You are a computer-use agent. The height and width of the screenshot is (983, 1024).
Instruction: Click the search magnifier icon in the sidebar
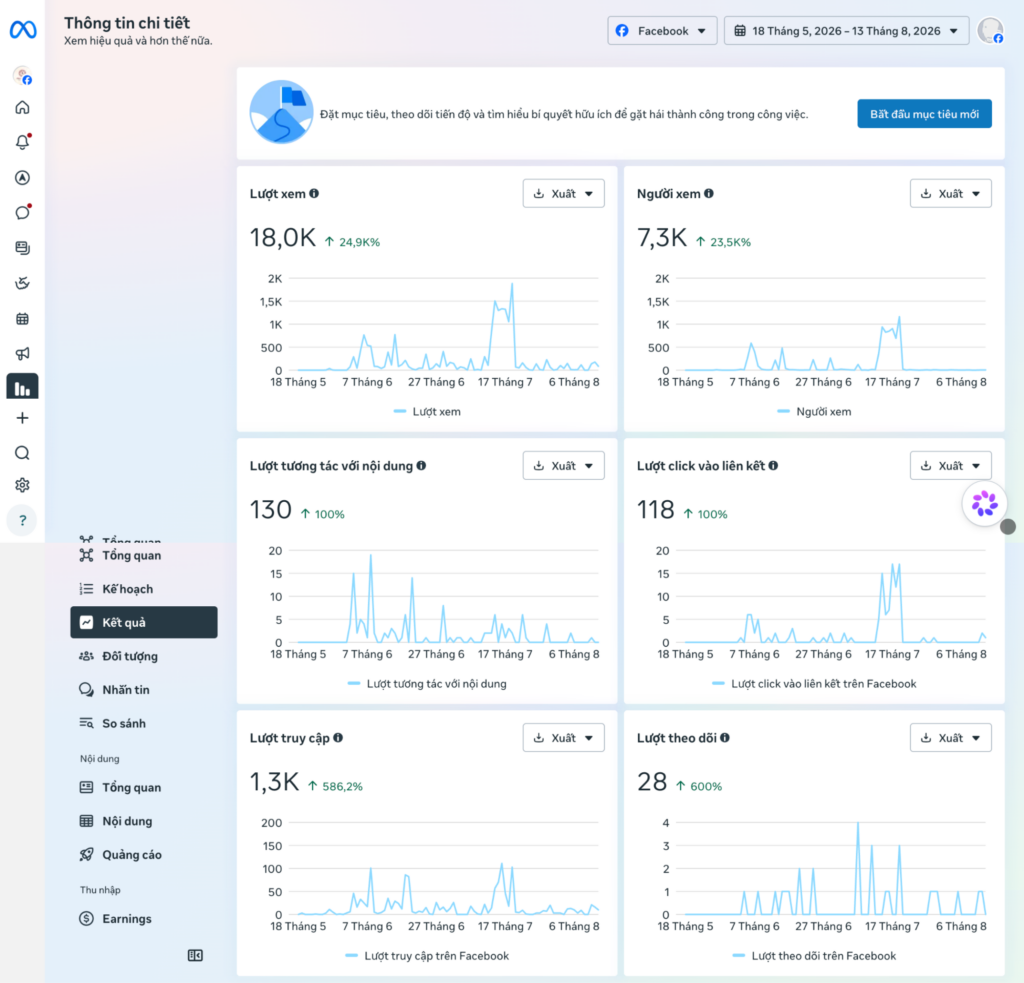[22, 453]
